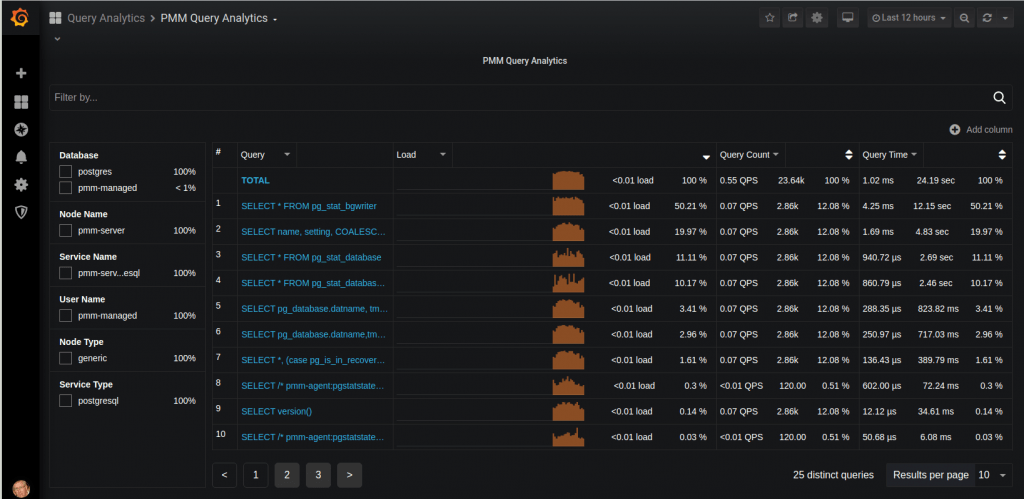
Task: Star this dashboard as favorite
Action: coord(769,18)
